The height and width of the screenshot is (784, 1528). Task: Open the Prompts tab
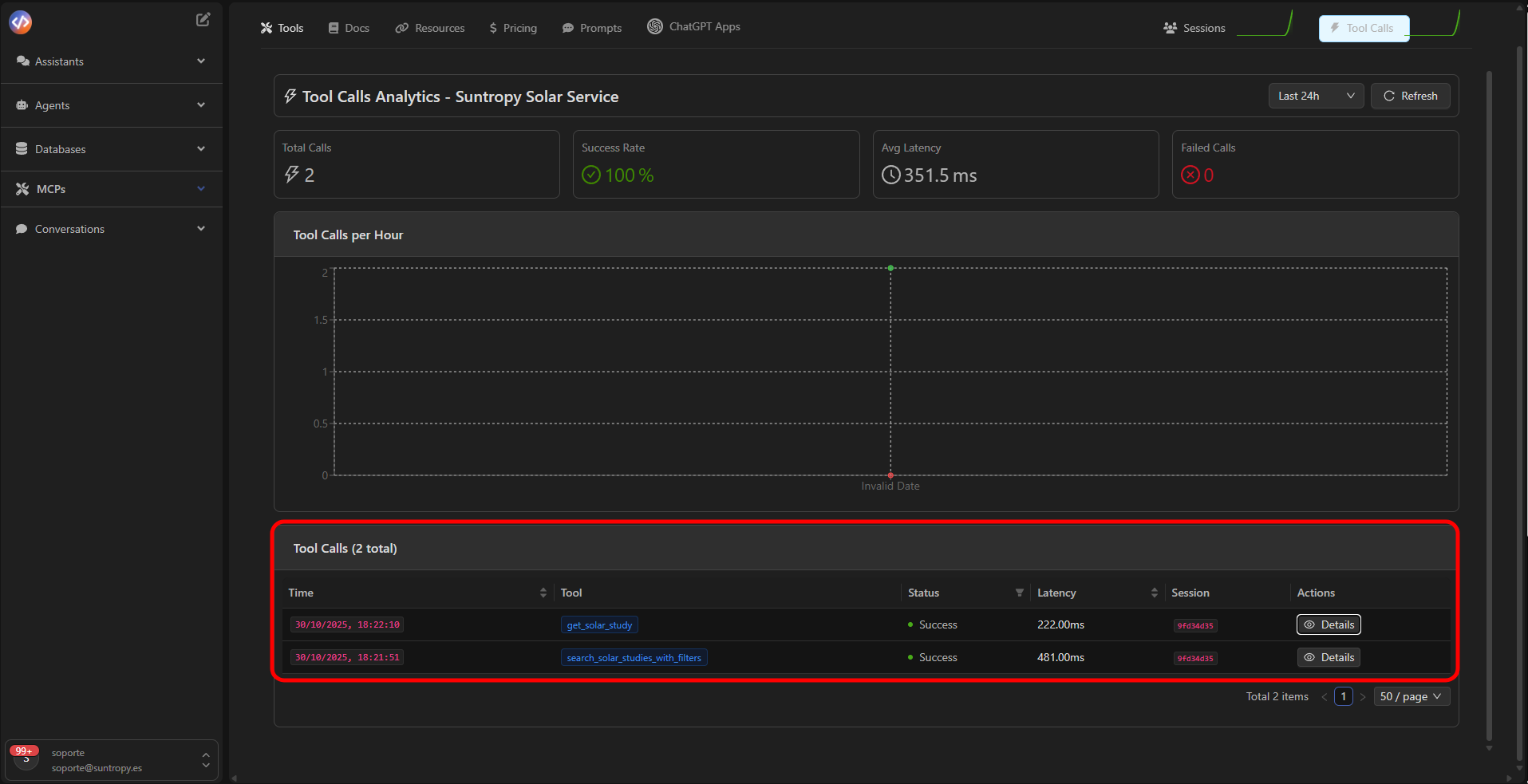592,28
